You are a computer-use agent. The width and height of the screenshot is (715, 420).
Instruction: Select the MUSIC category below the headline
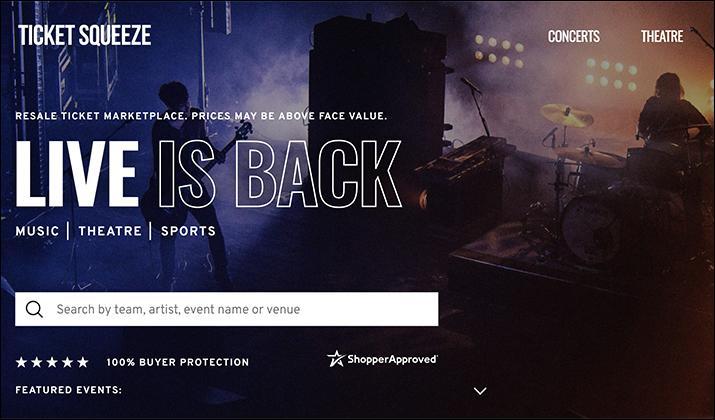tap(37, 231)
